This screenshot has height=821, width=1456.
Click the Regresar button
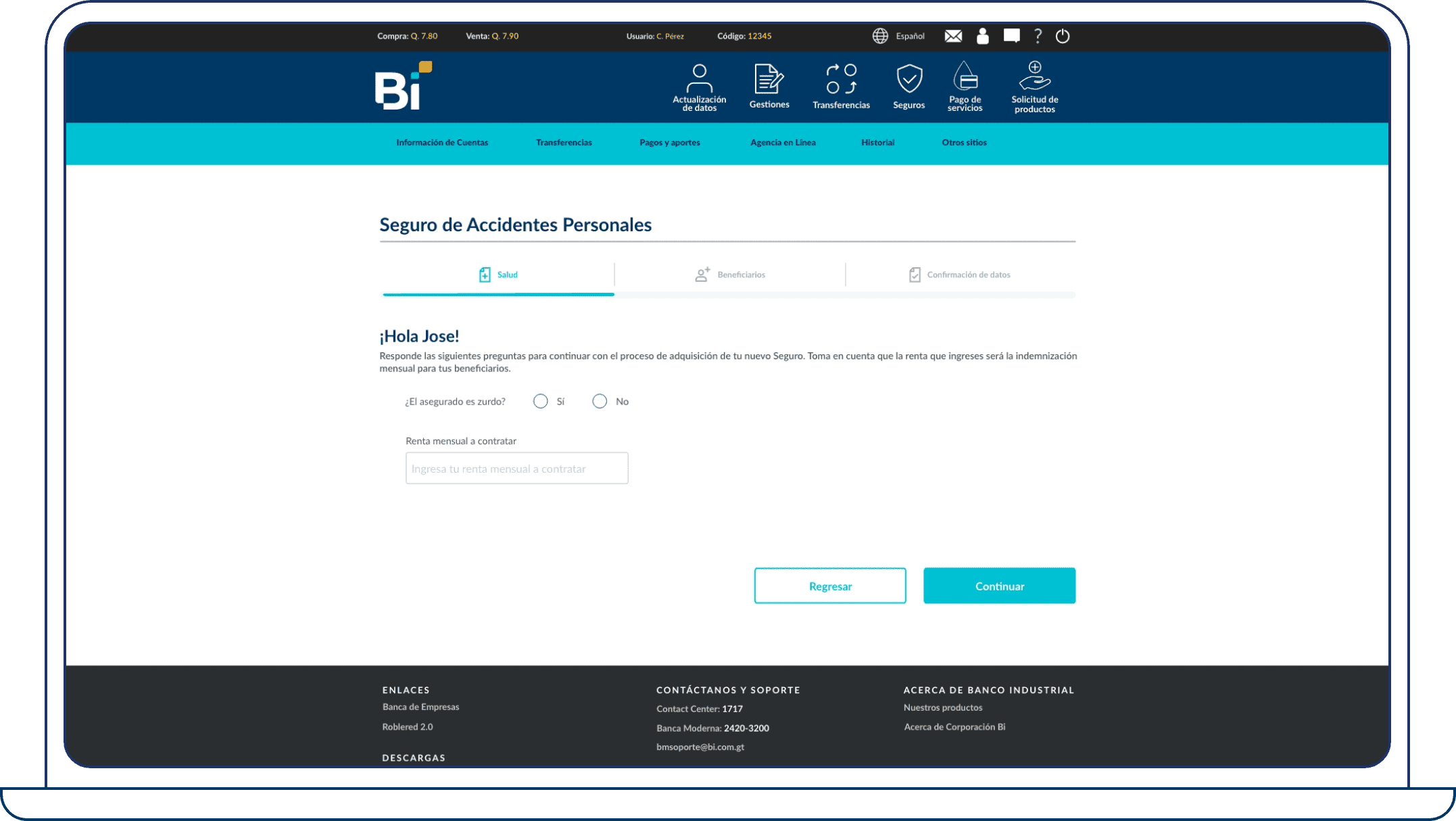click(x=830, y=586)
